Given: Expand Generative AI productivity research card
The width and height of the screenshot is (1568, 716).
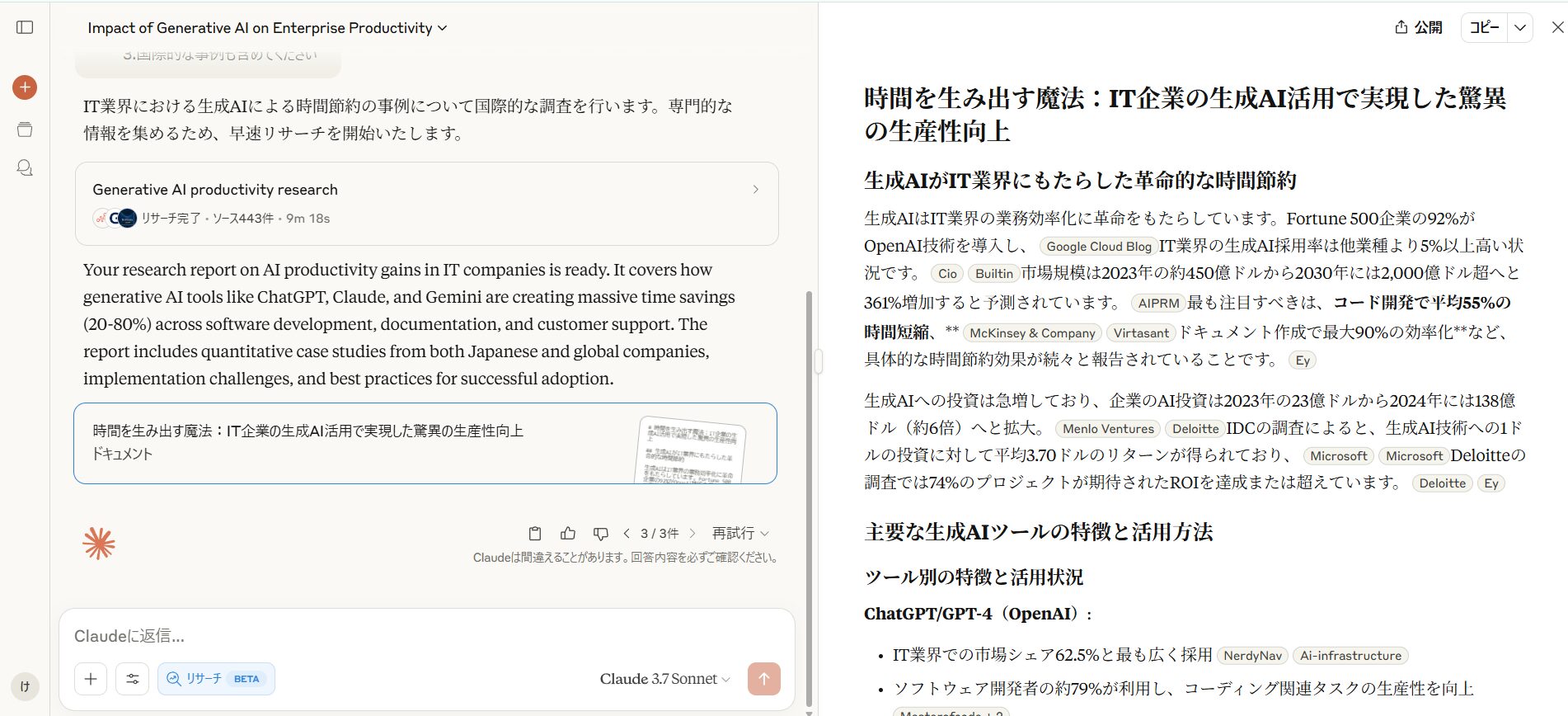Looking at the screenshot, I should coord(426,204).
